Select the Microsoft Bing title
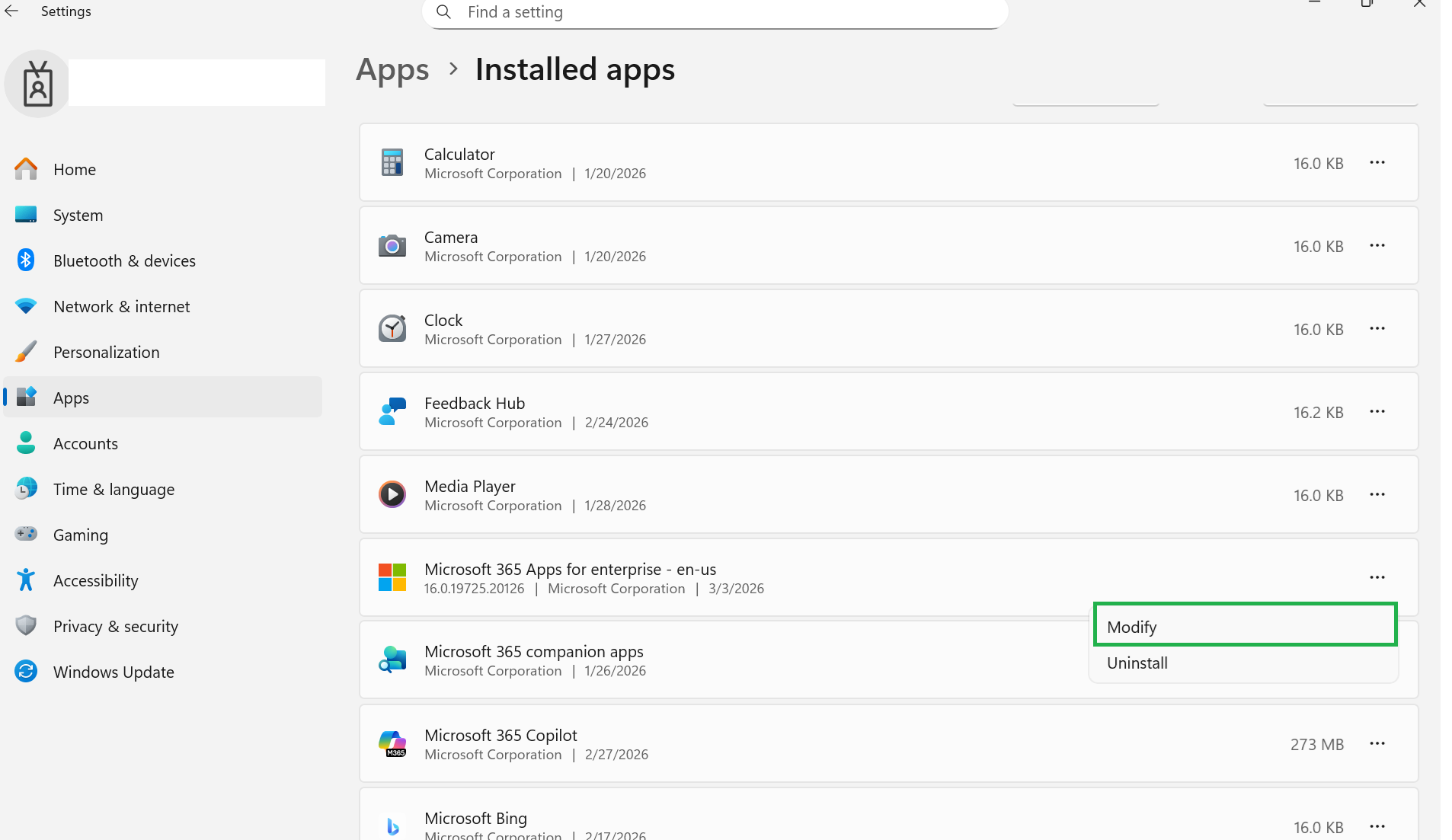 coord(475,819)
